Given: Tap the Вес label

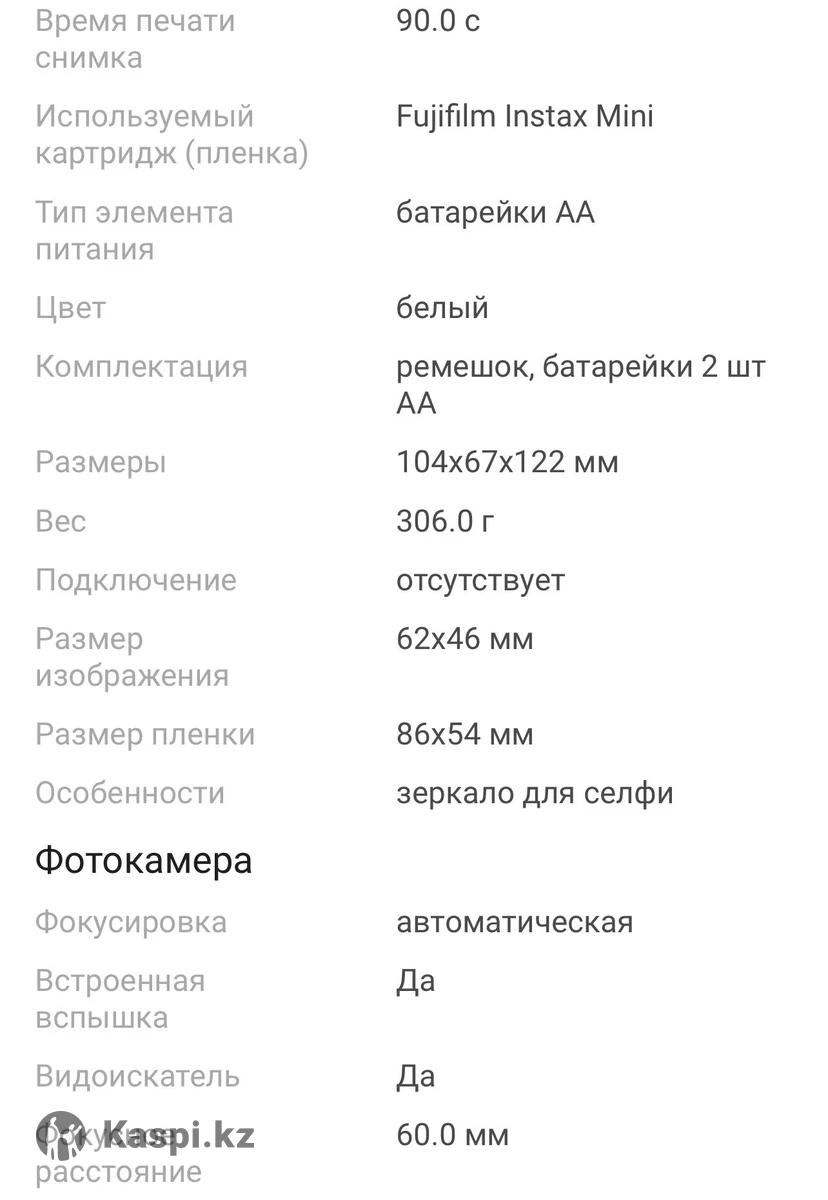Looking at the screenshot, I should point(61,521).
